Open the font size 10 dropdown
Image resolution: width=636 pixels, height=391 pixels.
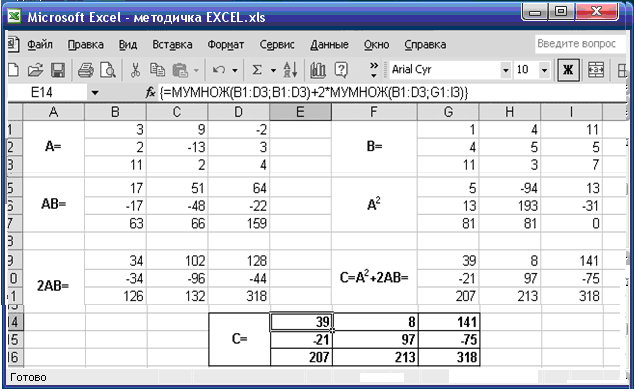545,70
